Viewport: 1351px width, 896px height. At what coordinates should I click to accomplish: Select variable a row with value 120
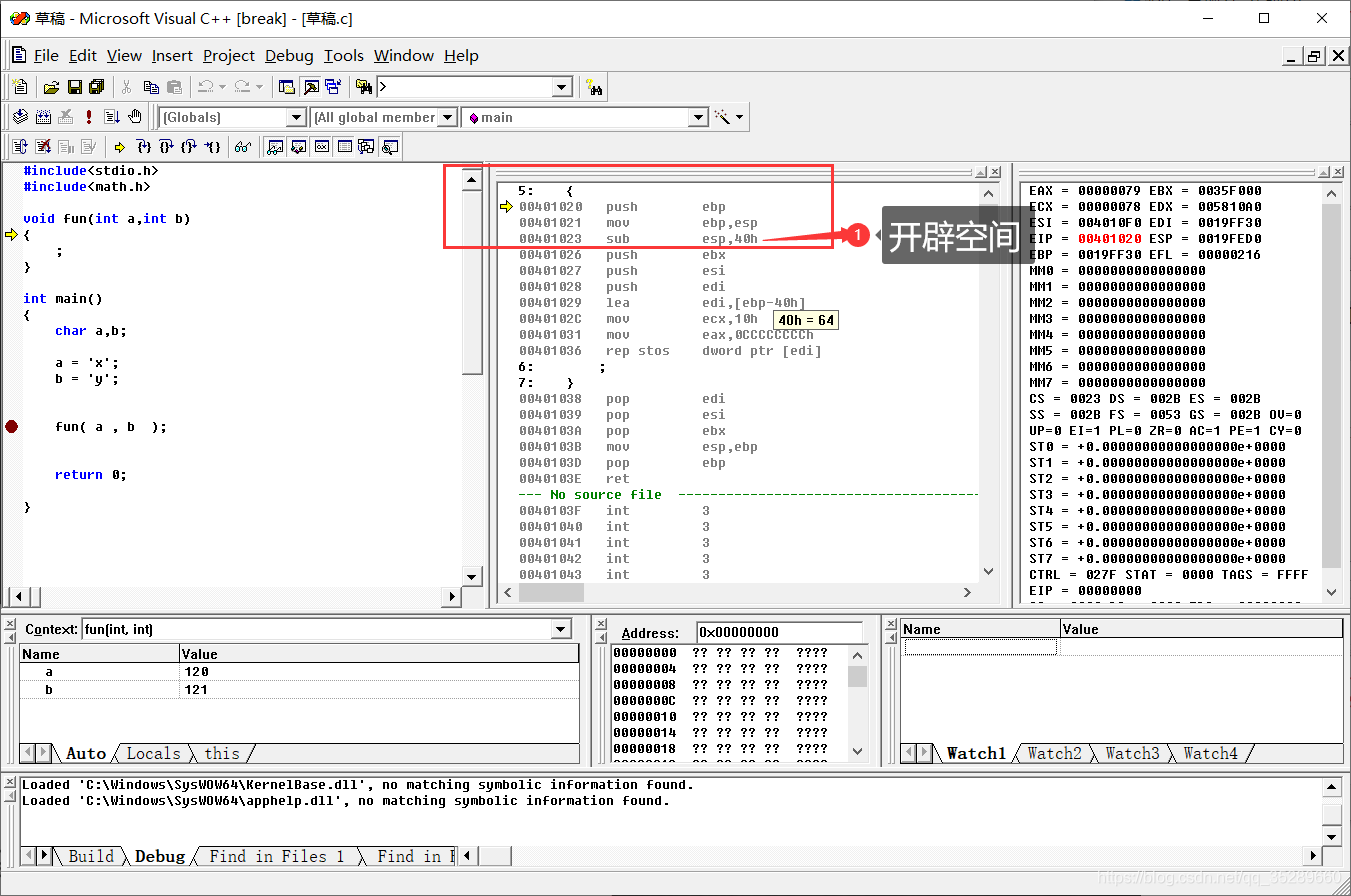tap(299, 672)
